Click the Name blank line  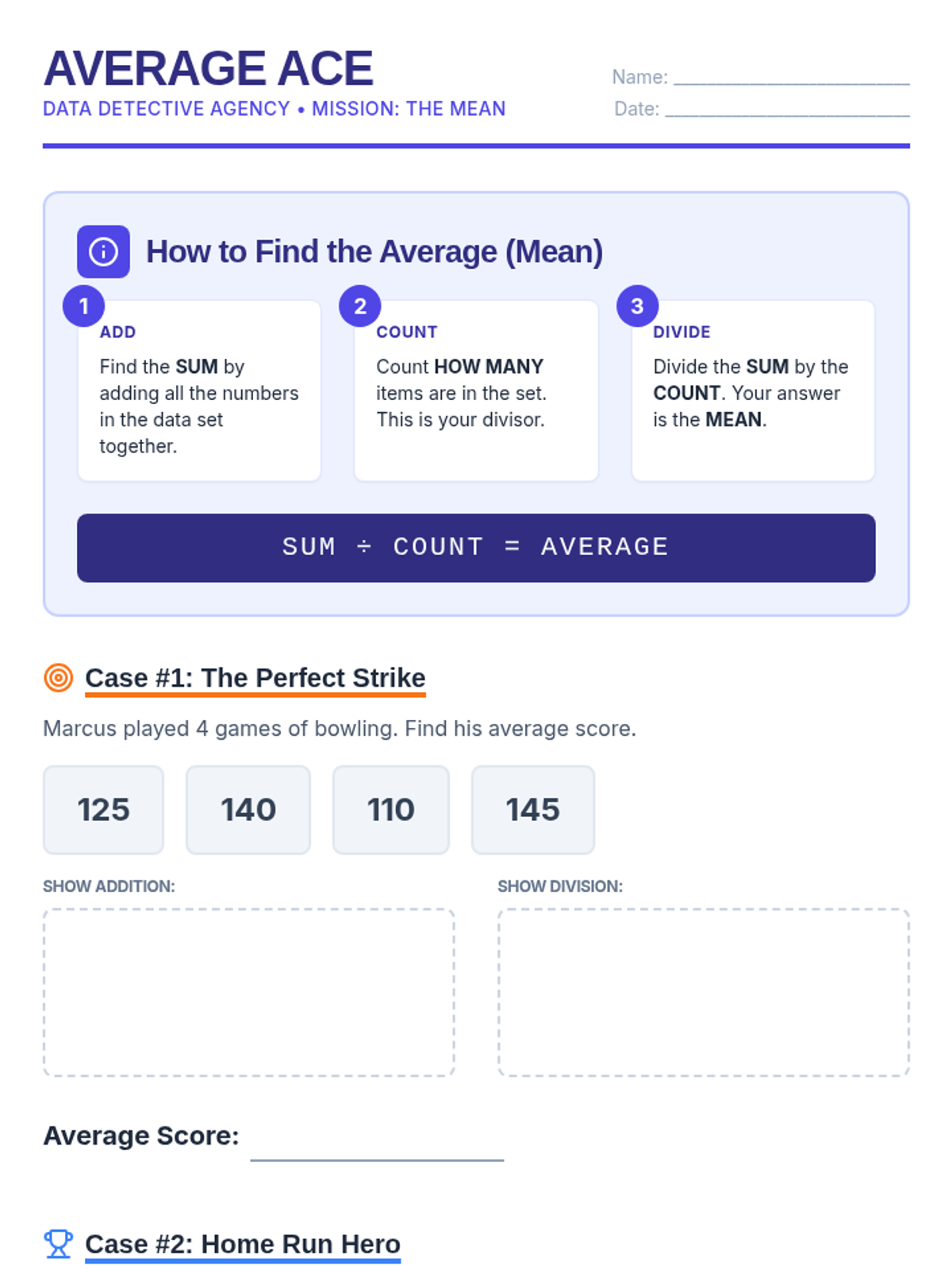point(791,78)
